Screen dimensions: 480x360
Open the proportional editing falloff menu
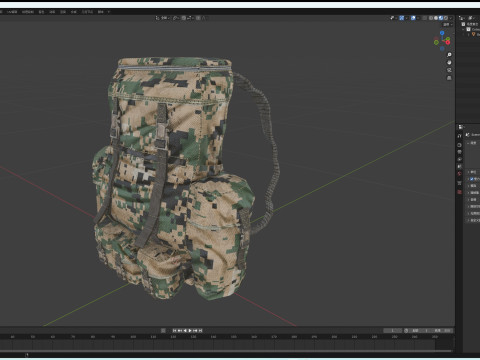pyautogui.click(x=203, y=18)
